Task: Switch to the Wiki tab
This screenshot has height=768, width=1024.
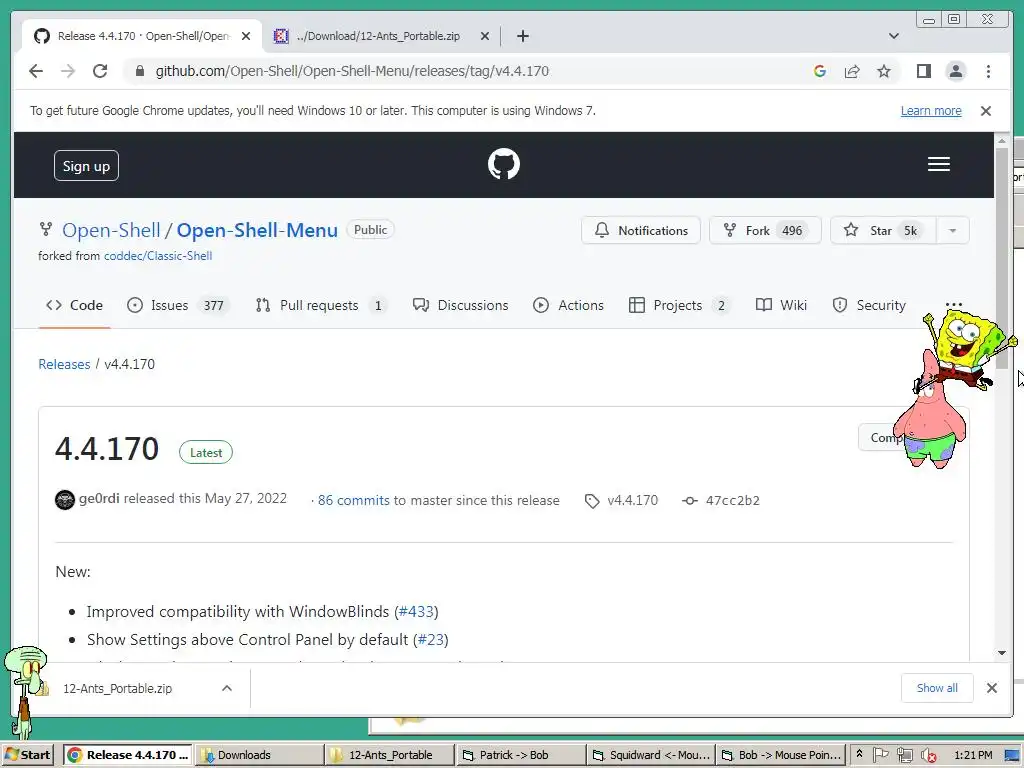Action: pyautogui.click(x=781, y=305)
